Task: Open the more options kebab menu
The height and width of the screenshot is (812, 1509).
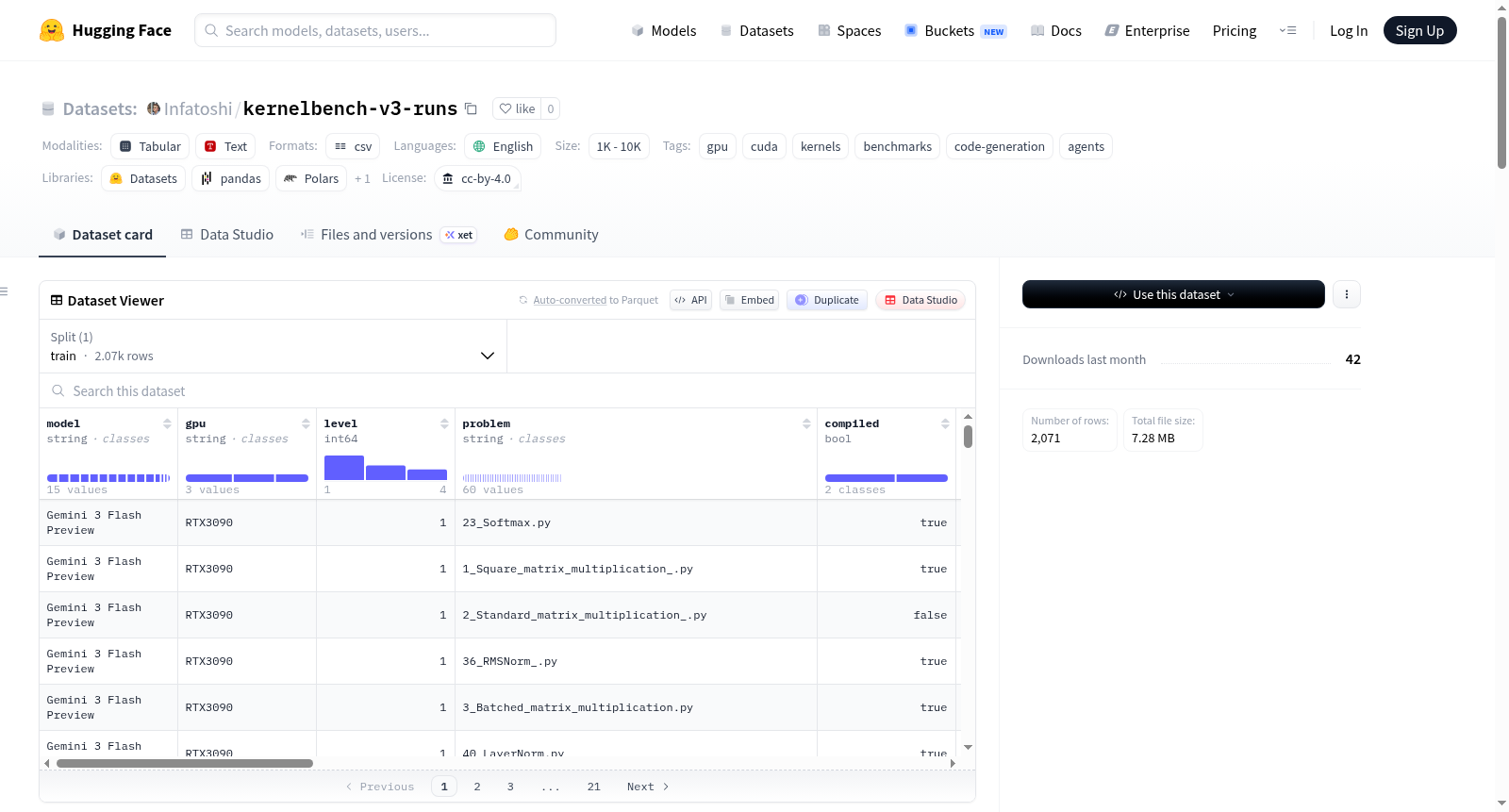Action: click(x=1347, y=294)
